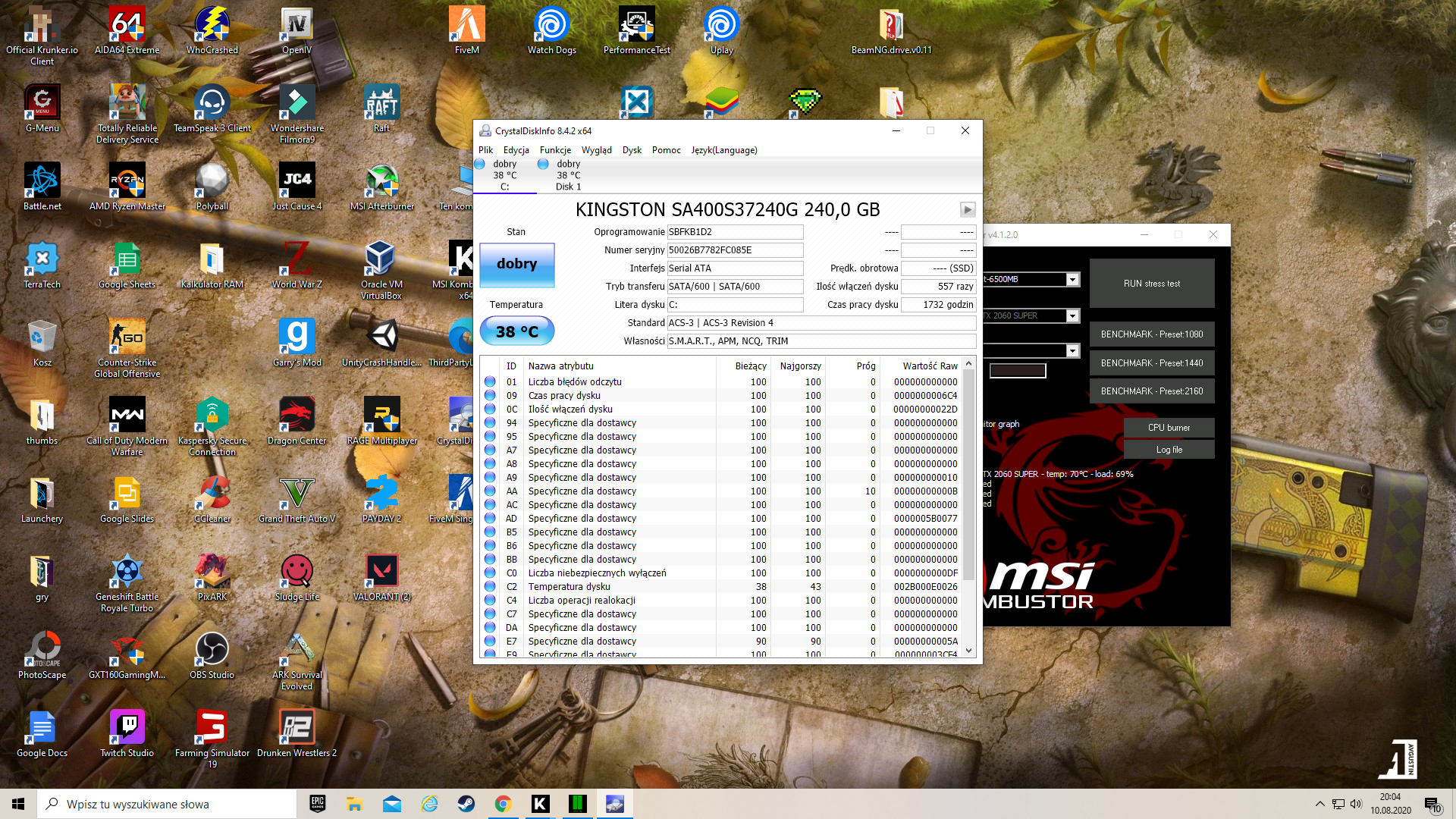
Task: Open Raft game icon
Action: 381,108
